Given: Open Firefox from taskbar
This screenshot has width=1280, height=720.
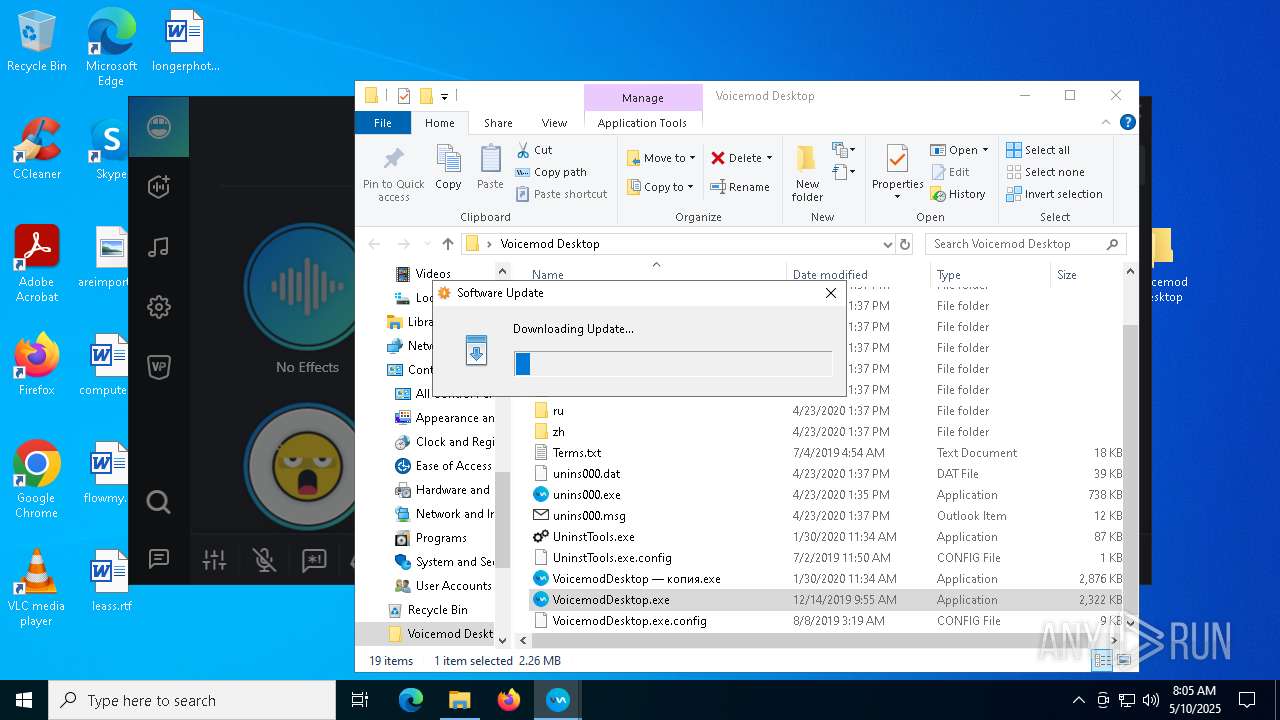Looking at the screenshot, I should click(509, 700).
